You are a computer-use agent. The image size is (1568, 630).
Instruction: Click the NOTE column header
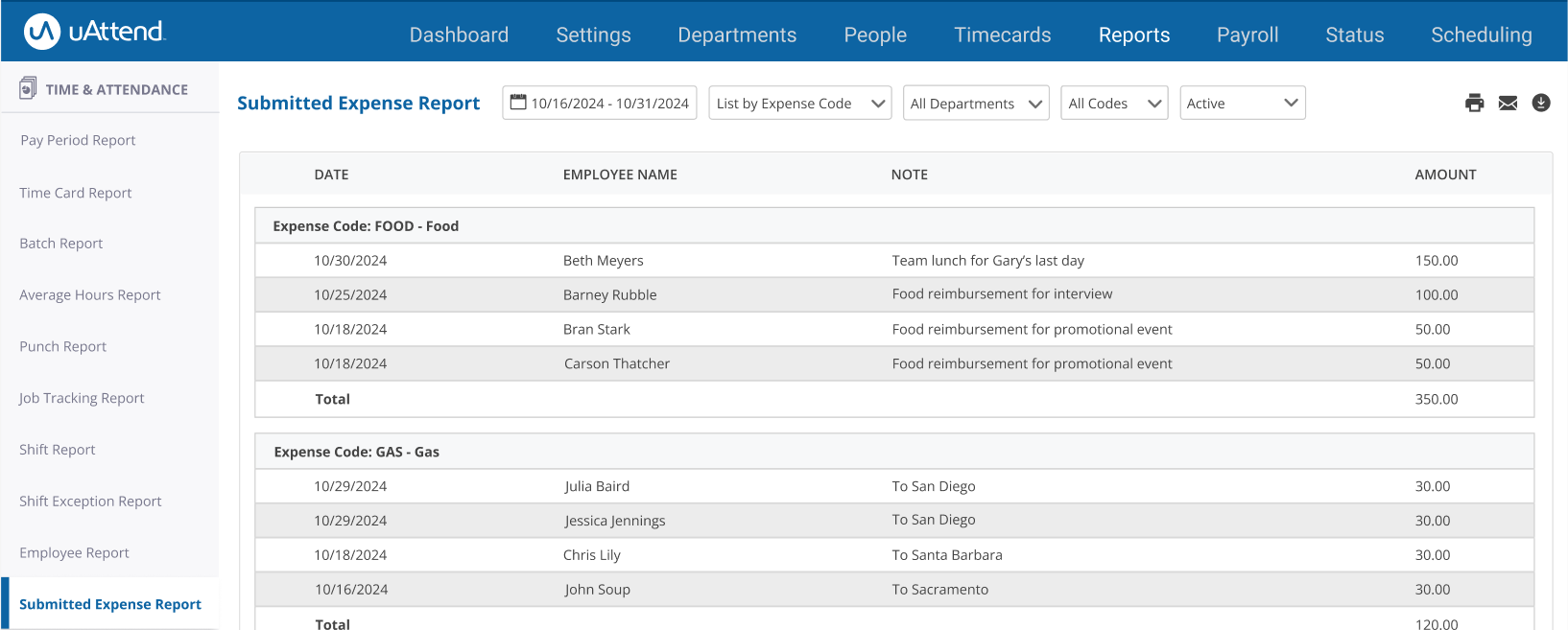(x=909, y=175)
